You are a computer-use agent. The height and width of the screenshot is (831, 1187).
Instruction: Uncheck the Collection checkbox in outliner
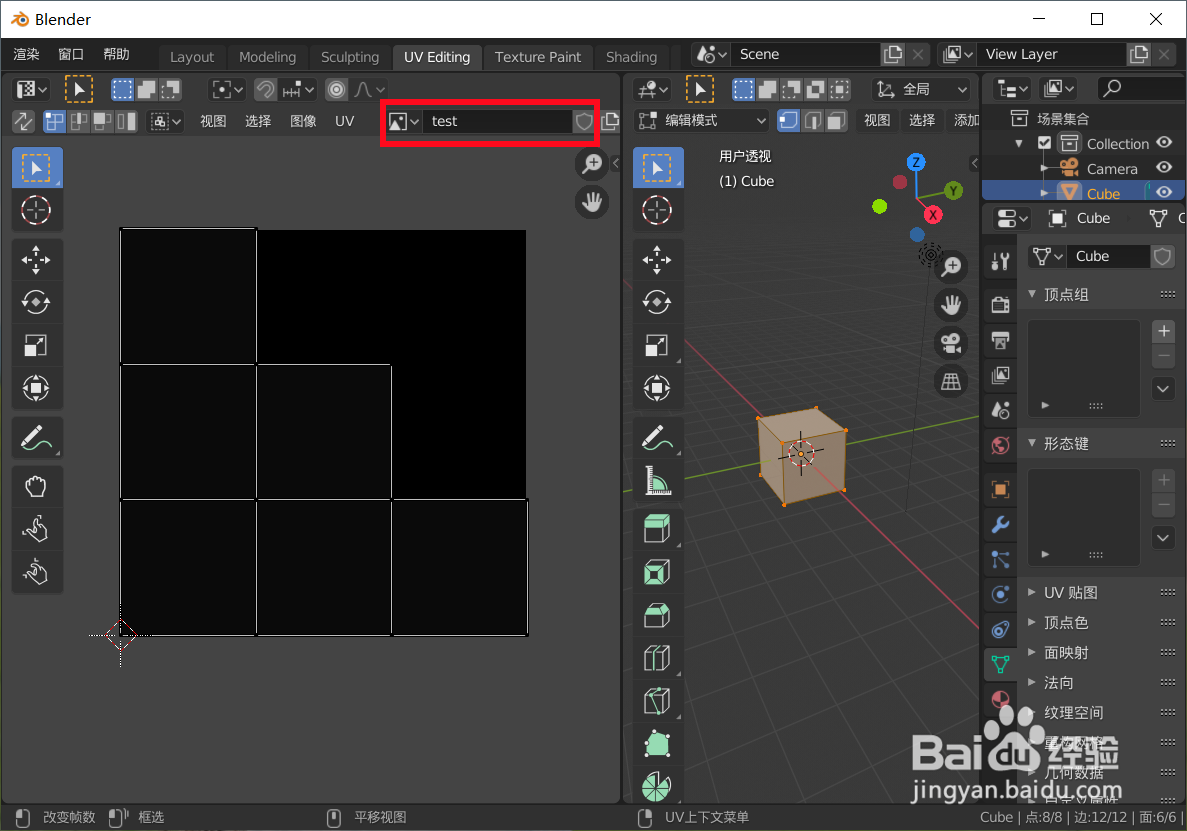pos(1045,143)
